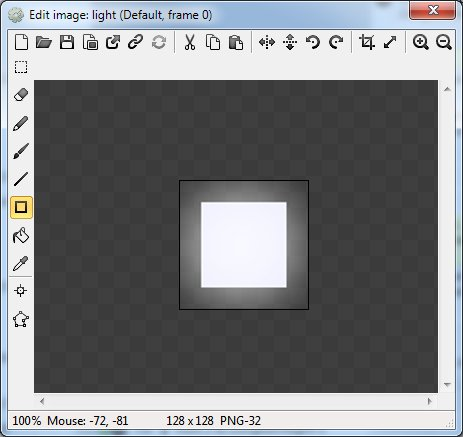463x437 pixels.
Task: Click the vertical scrollbar down arrow
Action: click(447, 385)
